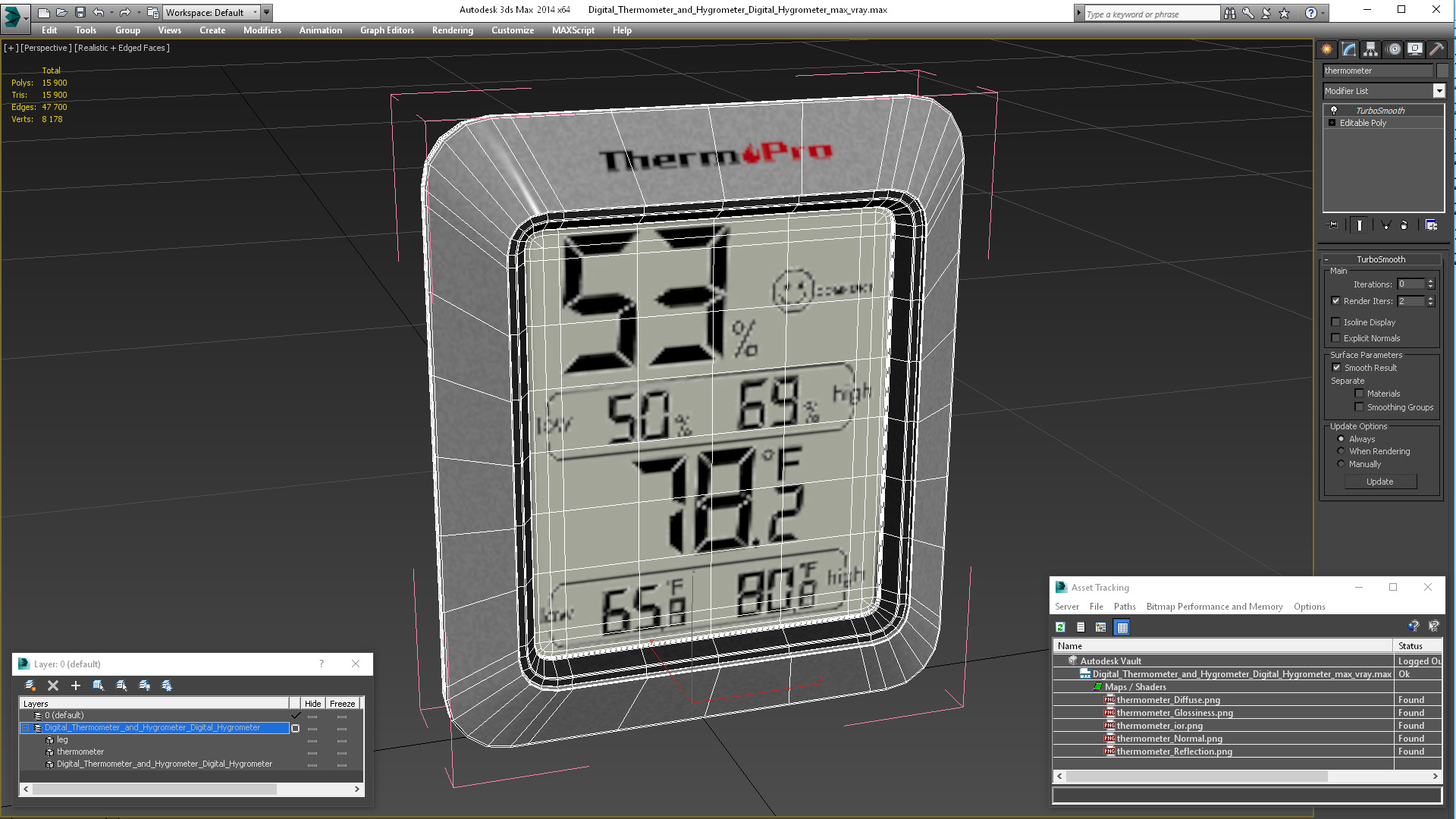Click Hide/Unhide All Layers icon

144,686
